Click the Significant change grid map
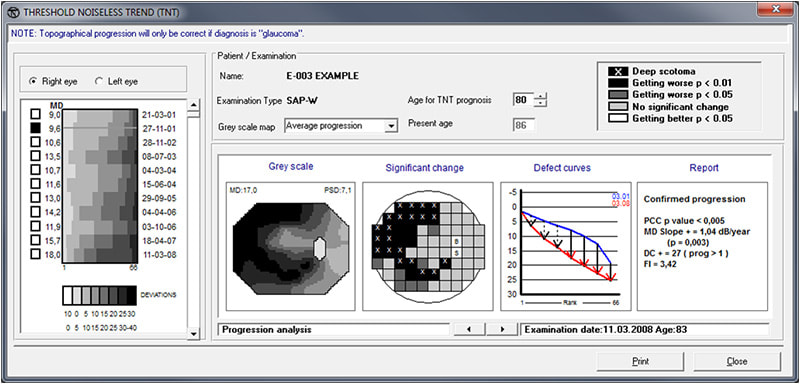The width and height of the screenshot is (800, 384). (x=428, y=246)
